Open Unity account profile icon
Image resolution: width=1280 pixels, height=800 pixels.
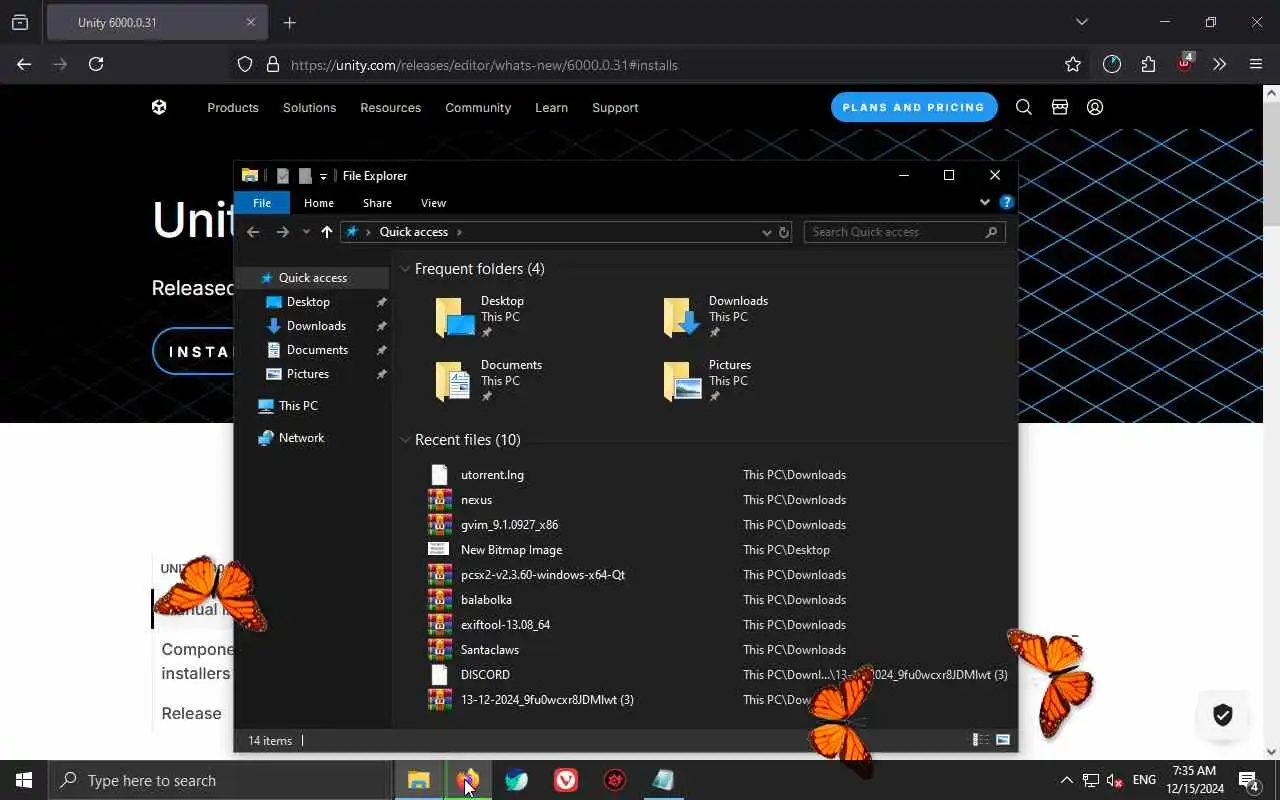[x=1095, y=107]
